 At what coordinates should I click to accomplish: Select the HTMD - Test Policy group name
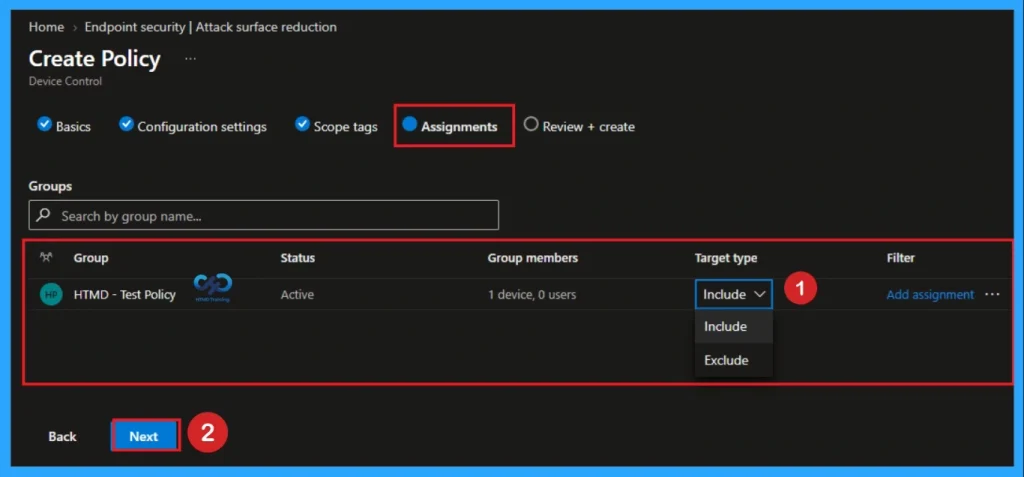pos(124,295)
